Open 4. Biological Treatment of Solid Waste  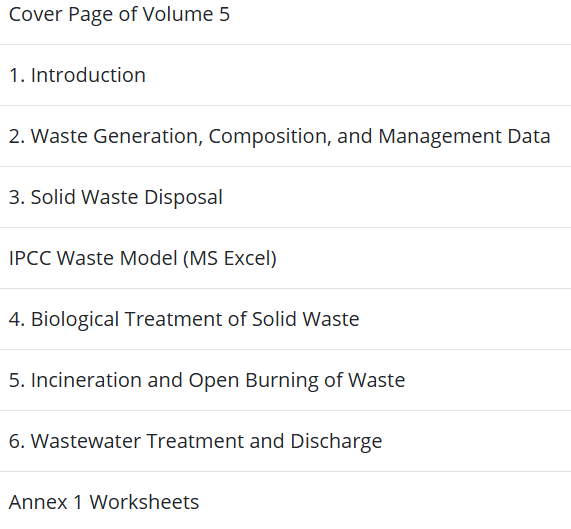click(x=184, y=319)
